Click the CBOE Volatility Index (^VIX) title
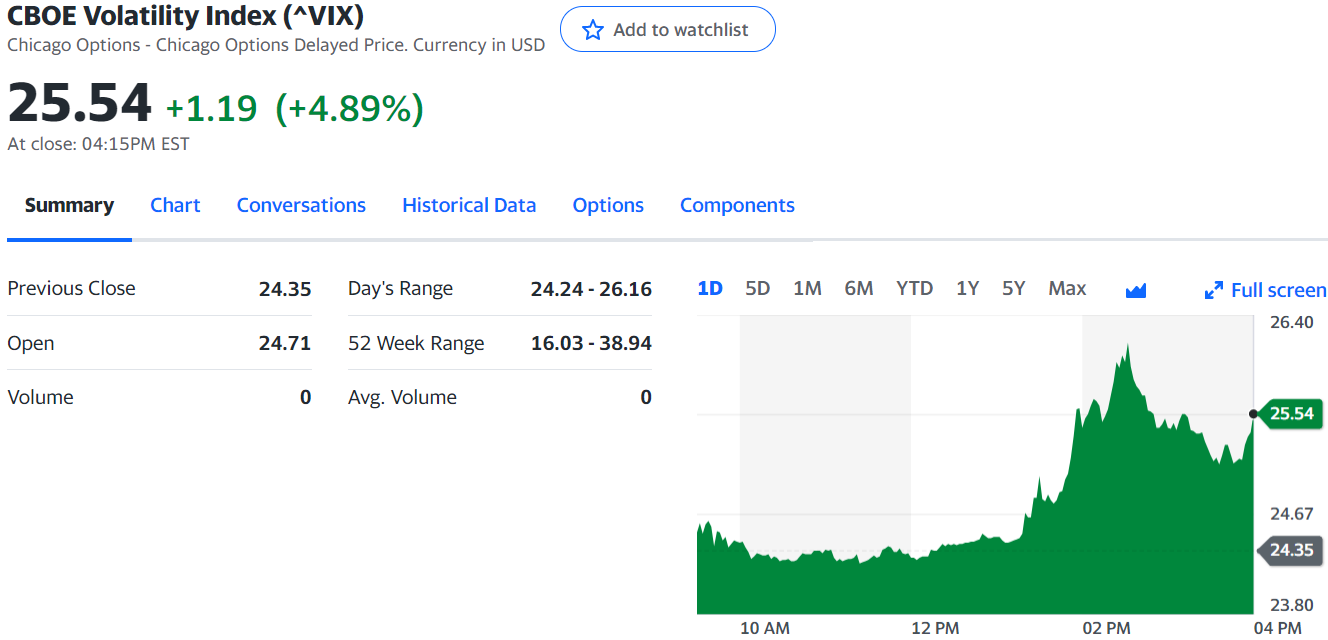 tap(185, 15)
